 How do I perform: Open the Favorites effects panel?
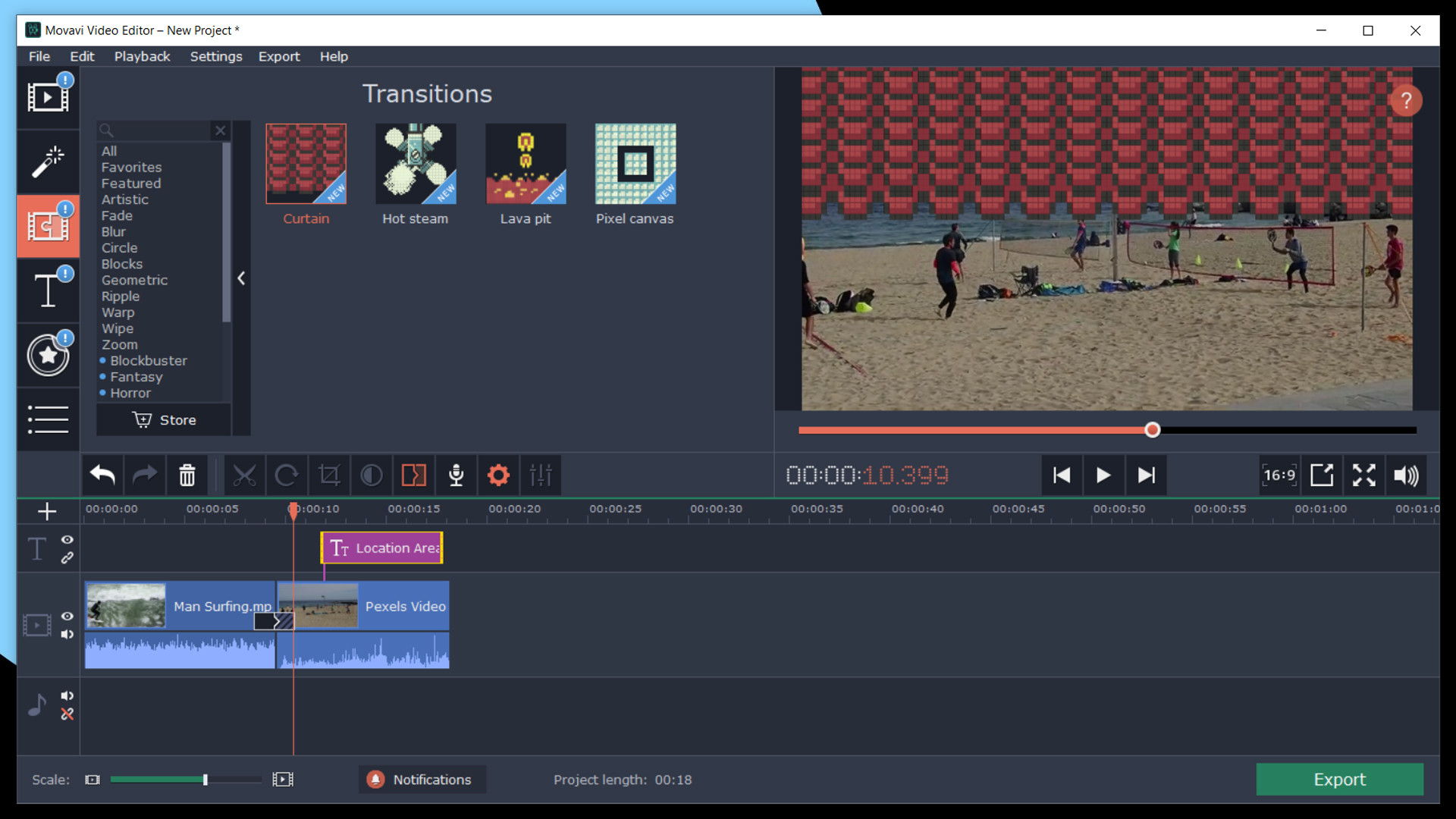coord(131,166)
